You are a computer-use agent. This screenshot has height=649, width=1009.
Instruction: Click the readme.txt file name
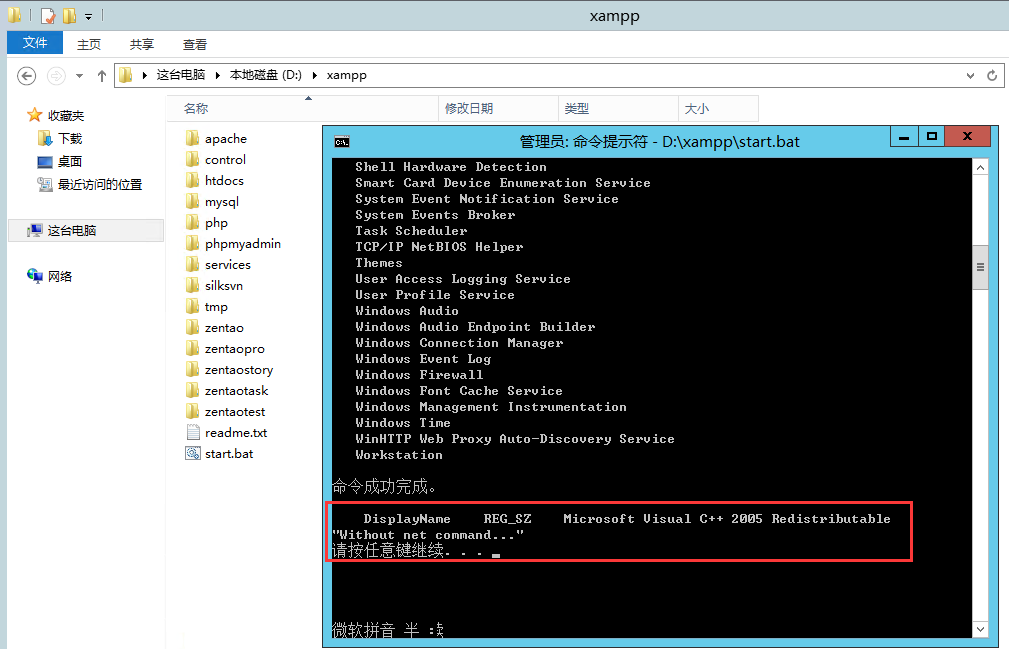236,432
